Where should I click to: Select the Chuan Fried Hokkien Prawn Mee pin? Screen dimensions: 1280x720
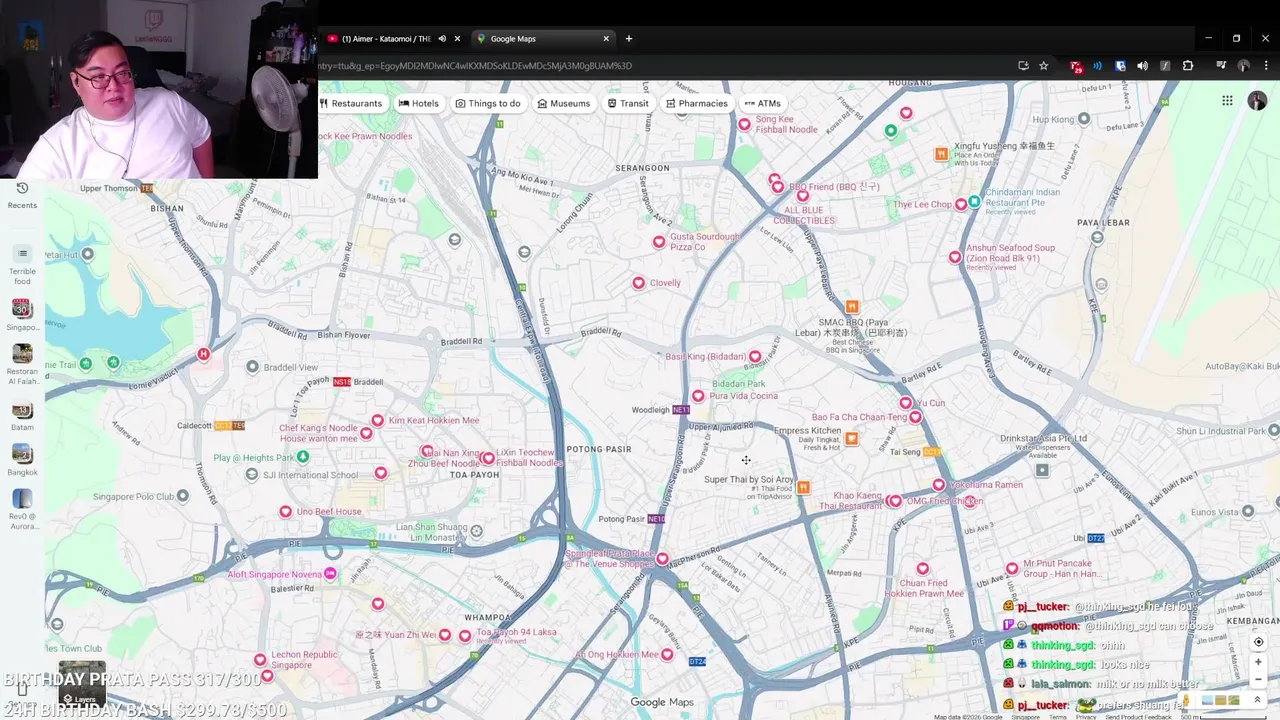point(923,569)
